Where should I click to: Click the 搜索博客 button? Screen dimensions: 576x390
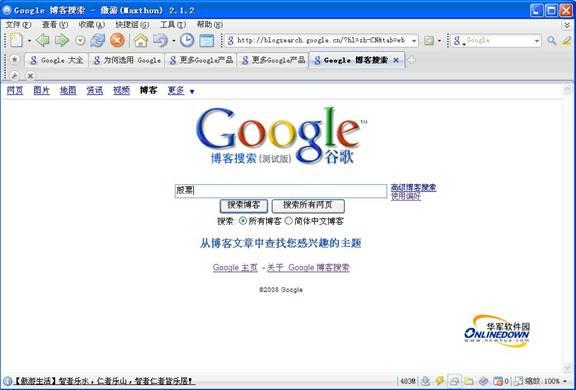coord(244,205)
